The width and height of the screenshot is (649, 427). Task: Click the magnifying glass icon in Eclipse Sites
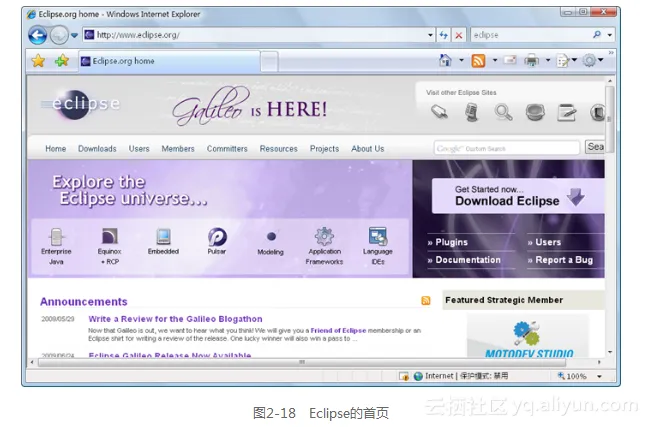503,112
